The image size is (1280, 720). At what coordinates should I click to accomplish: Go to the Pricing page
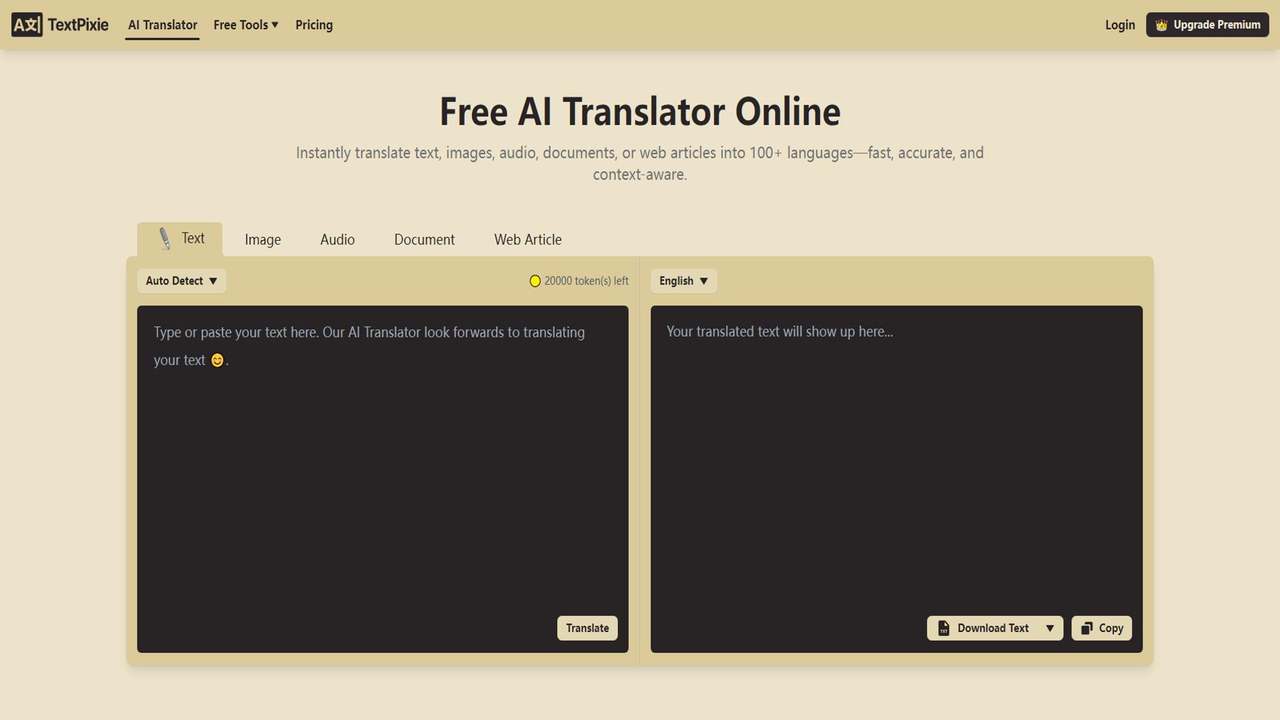click(314, 25)
